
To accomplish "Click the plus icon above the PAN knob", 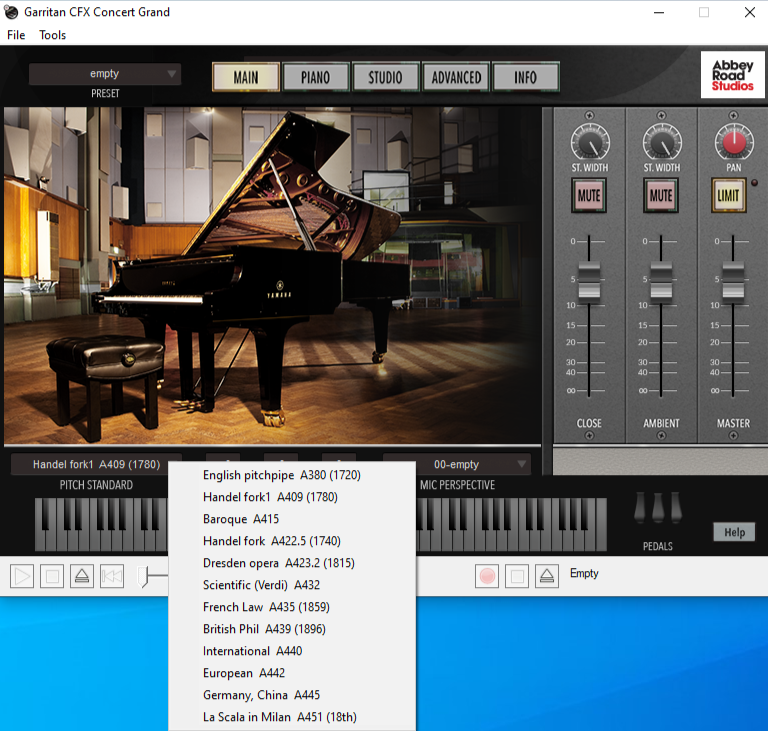I will click(x=733, y=116).
